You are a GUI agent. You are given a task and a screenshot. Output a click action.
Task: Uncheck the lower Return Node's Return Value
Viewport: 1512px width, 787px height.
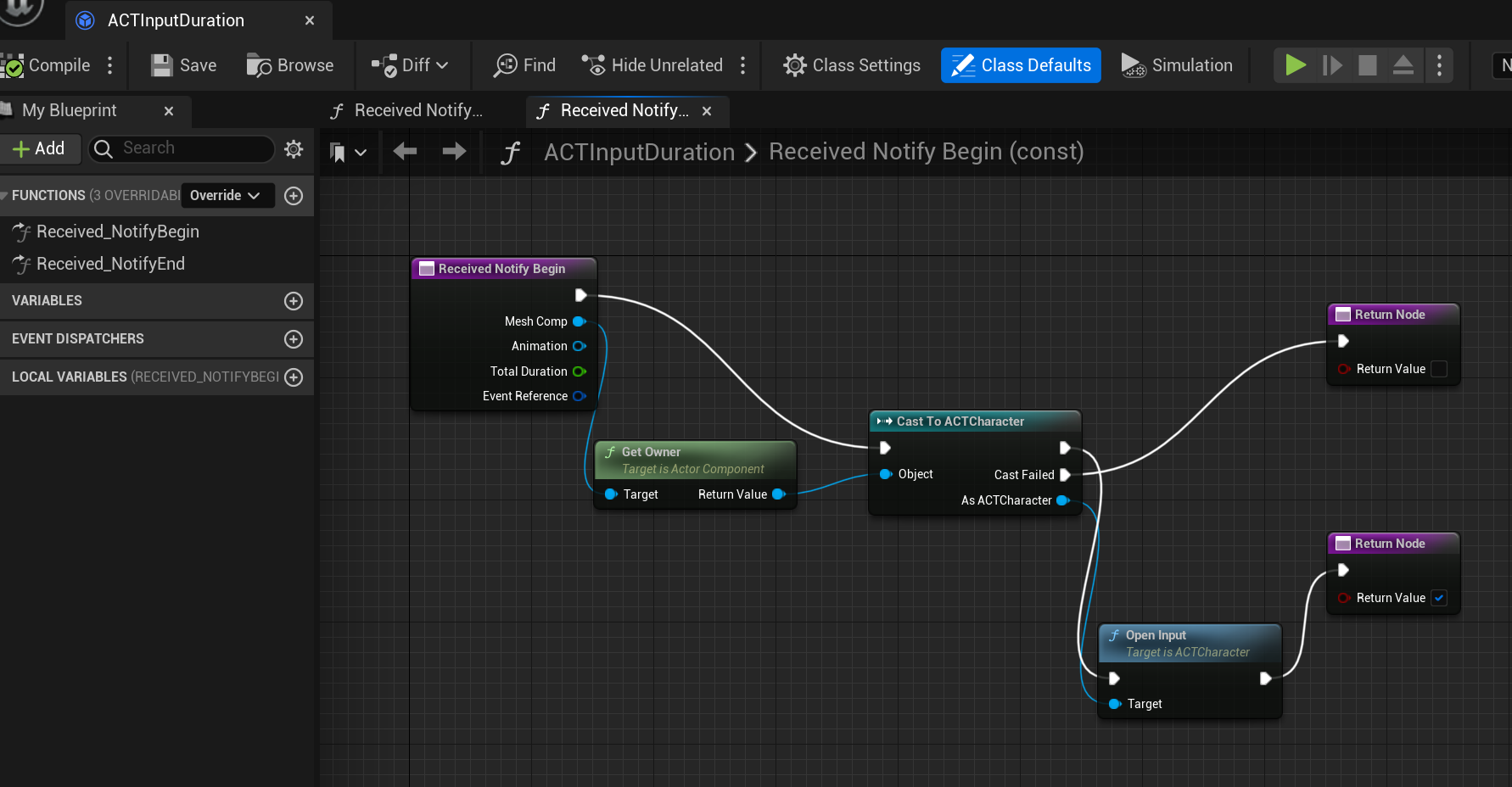point(1439,598)
